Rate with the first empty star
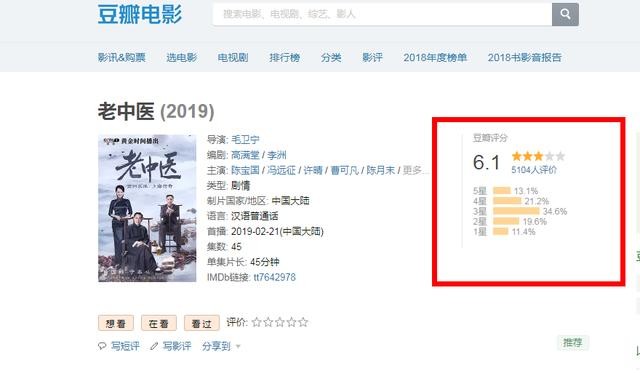Image resolution: width=640 pixels, height=373 pixels. pos(256,322)
